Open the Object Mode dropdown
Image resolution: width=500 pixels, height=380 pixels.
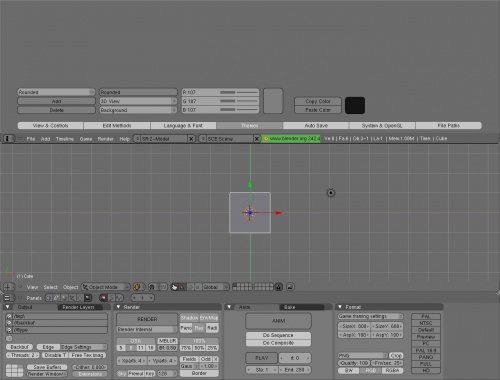106,287
